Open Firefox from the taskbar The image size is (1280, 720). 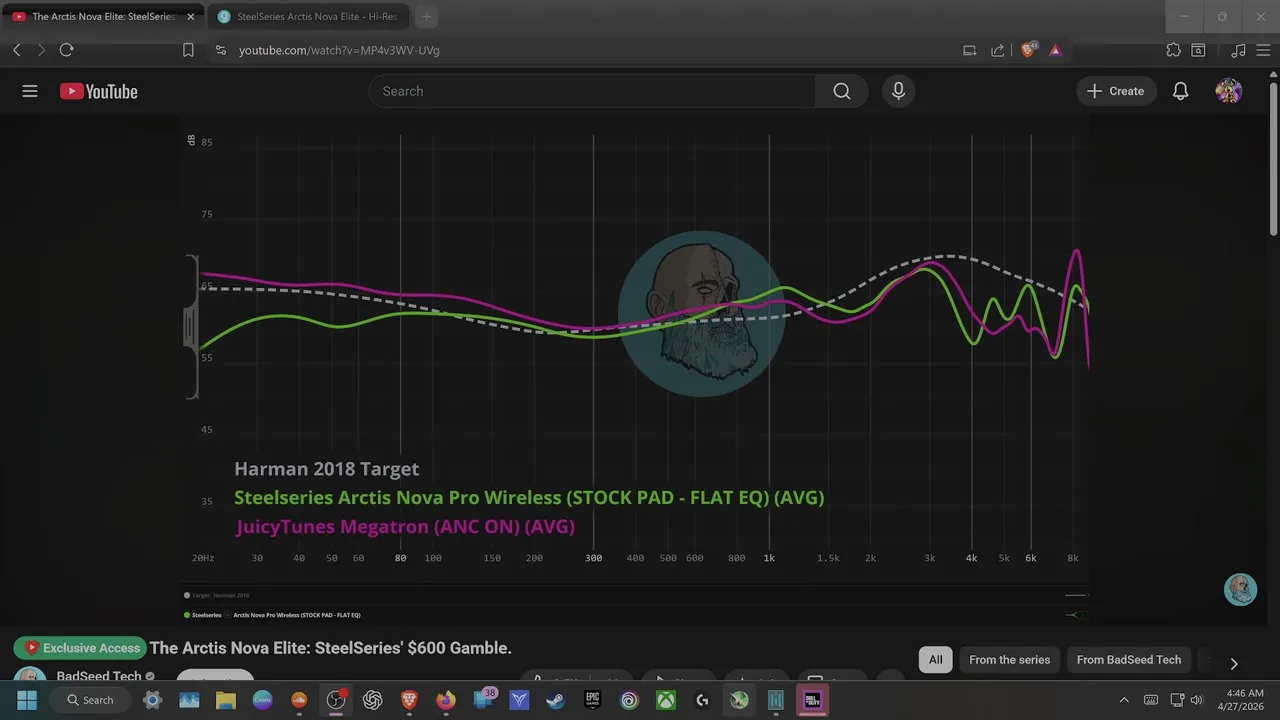point(446,700)
